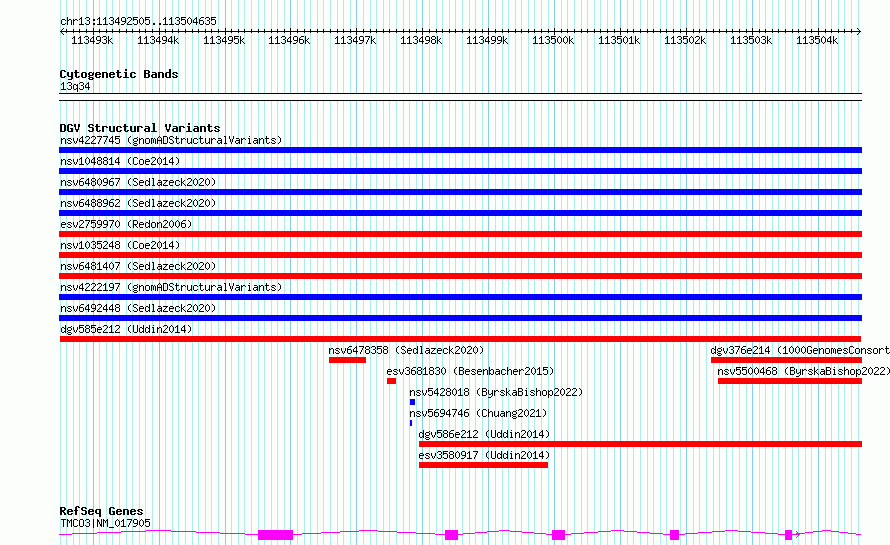The width and height of the screenshot is (890, 545).
Task: Click the chr13:113492505..113504635 coordinates text
Action: coord(138,21)
